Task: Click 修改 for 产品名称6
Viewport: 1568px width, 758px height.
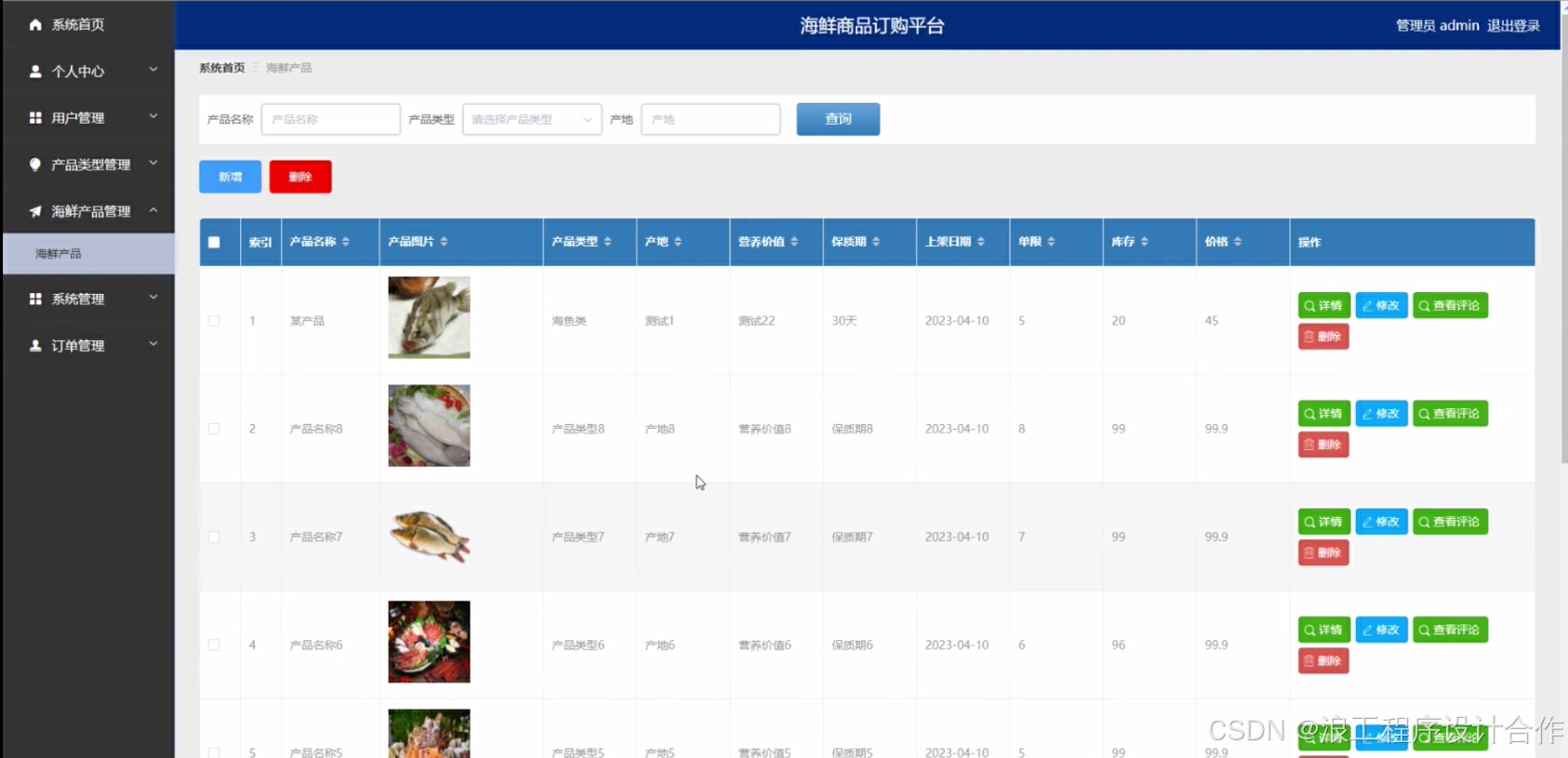Action: pyautogui.click(x=1381, y=630)
